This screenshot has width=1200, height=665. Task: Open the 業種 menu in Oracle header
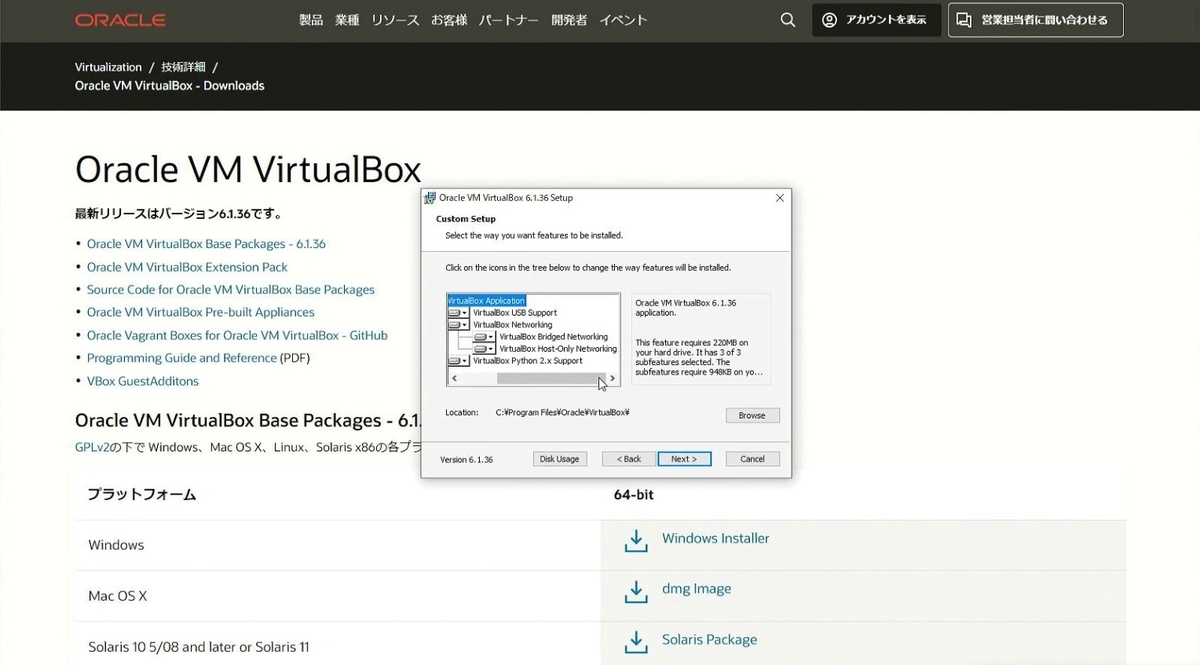347,20
